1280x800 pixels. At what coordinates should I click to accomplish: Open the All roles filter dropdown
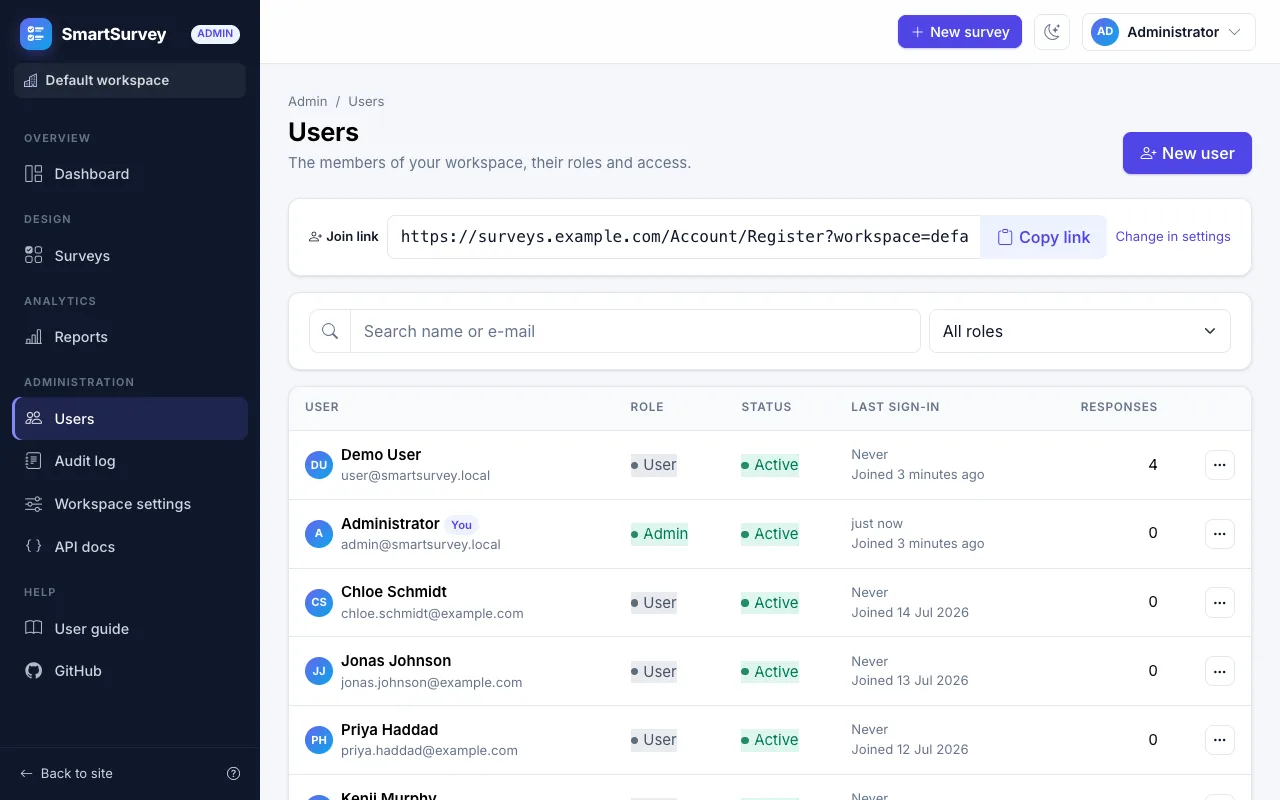pyautogui.click(x=1080, y=331)
